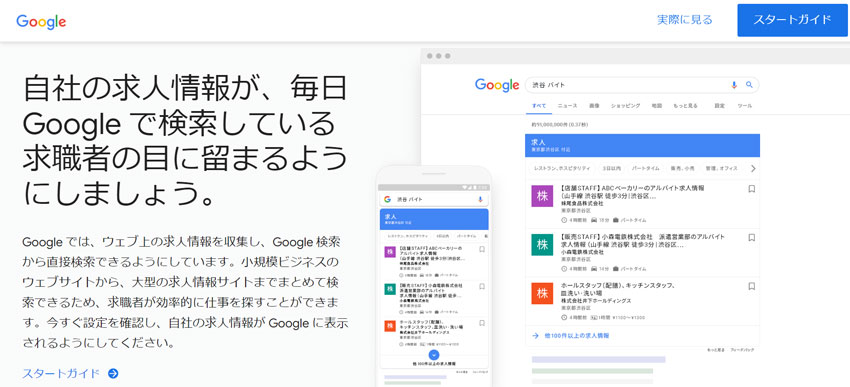Click the フィードバック link under desktop job box
The width and height of the screenshot is (850, 387).
[x=742, y=350]
